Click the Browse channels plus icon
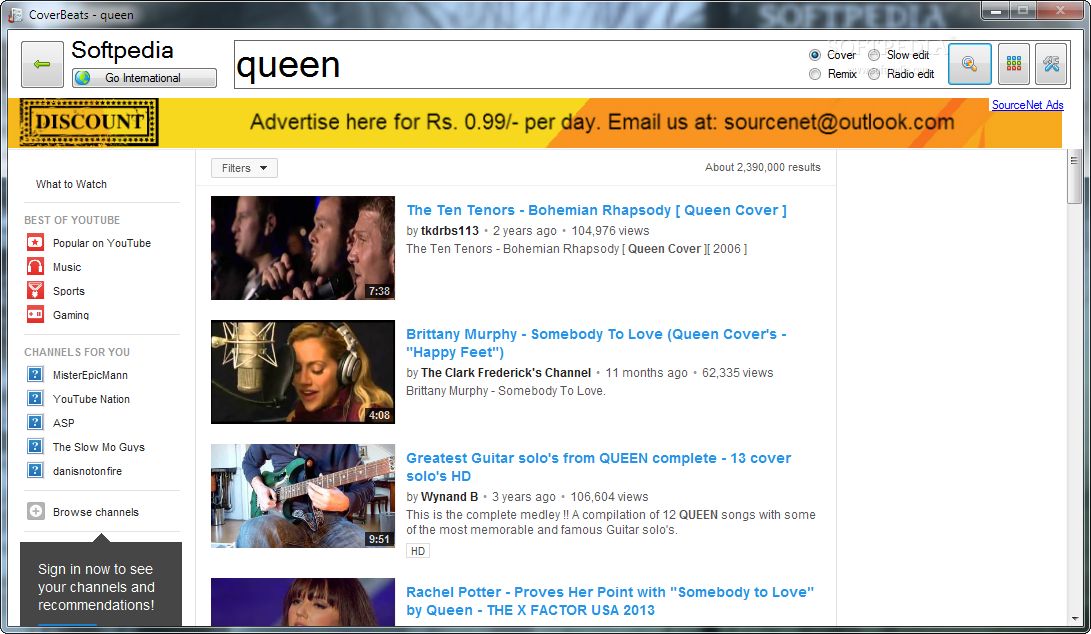Screen dimensions: 1091x634 [35, 512]
